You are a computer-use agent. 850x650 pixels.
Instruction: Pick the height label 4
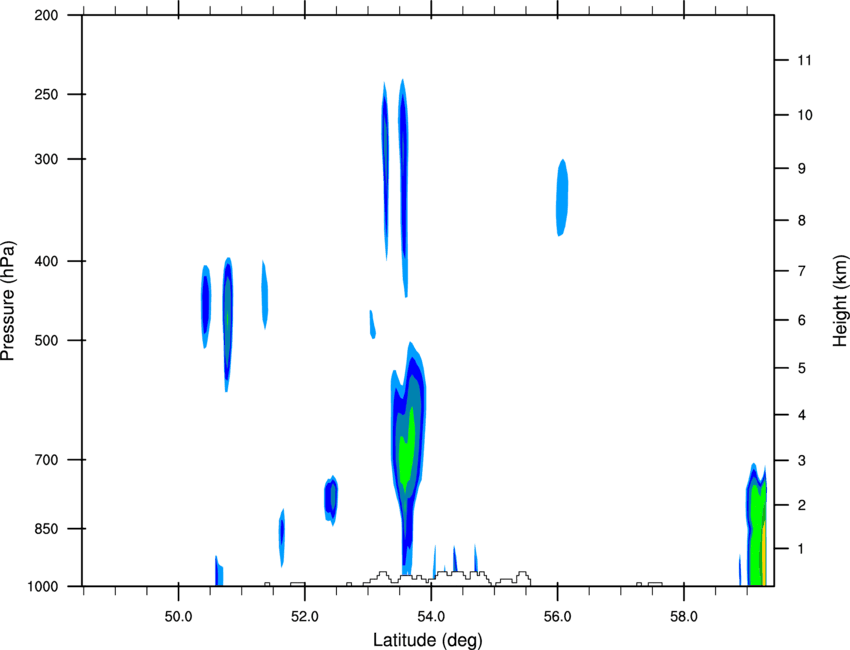click(x=801, y=415)
